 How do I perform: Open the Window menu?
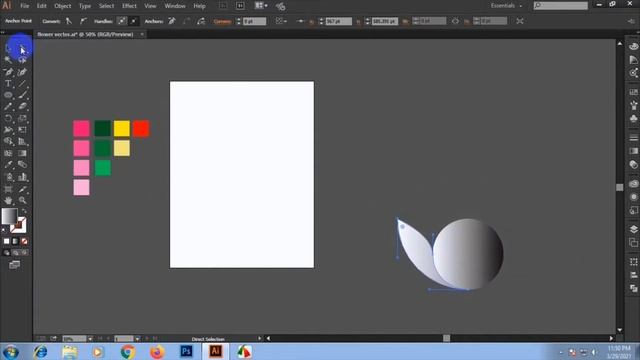(175, 6)
